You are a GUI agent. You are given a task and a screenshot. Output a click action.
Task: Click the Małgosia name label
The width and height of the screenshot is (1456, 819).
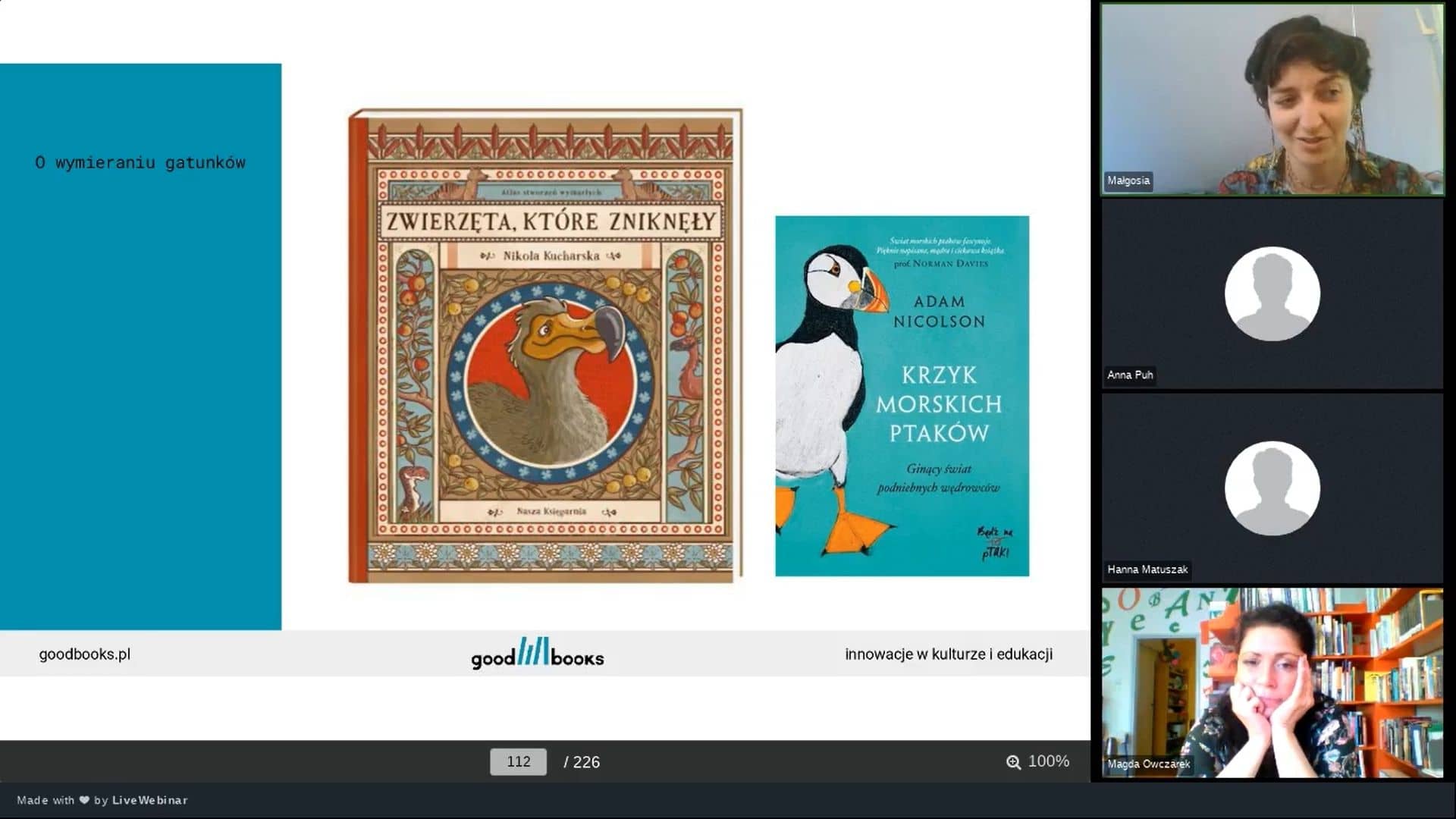(x=1128, y=180)
